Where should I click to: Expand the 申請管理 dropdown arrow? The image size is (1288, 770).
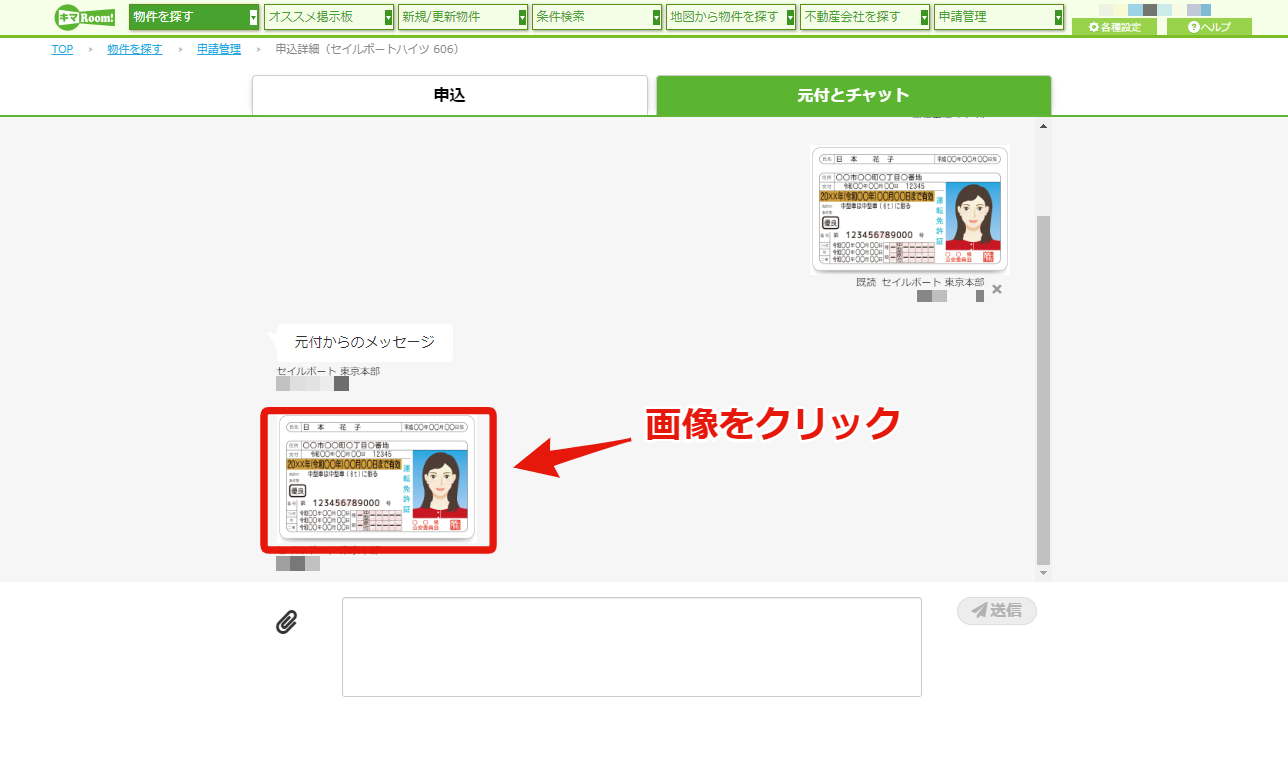coord(1058,17)
